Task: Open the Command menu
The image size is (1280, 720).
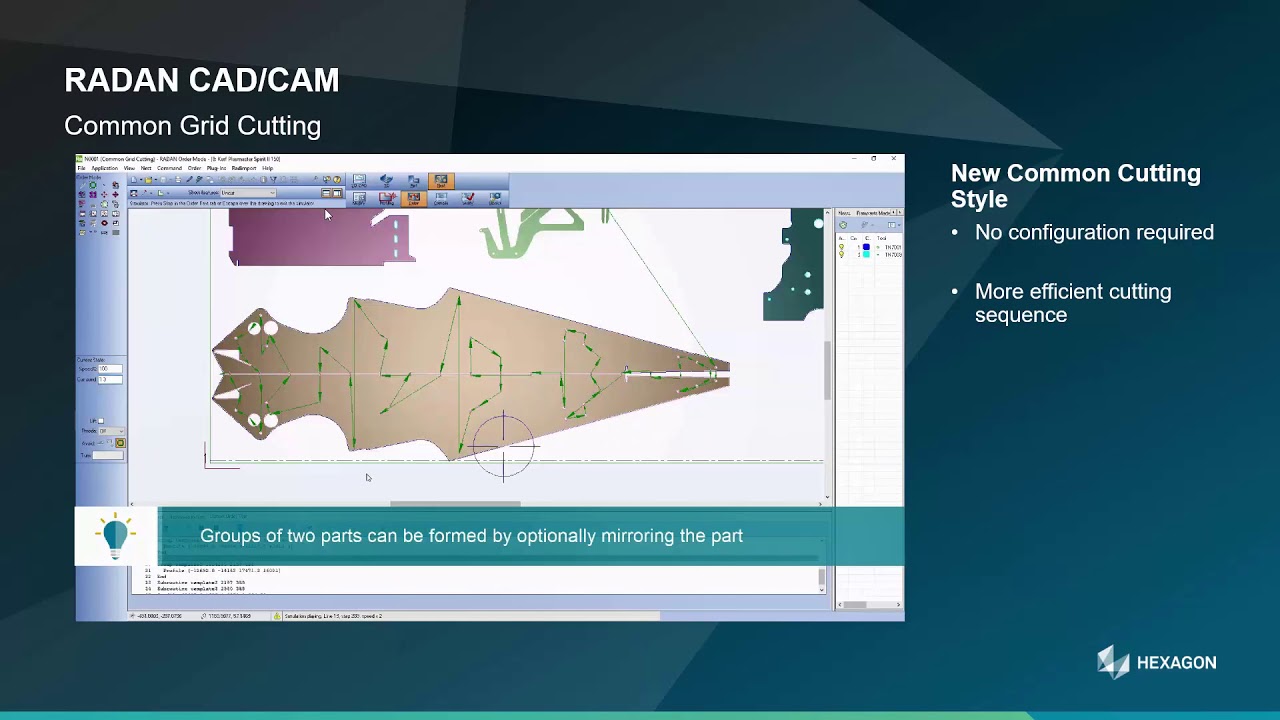Action: coord(169,168)
